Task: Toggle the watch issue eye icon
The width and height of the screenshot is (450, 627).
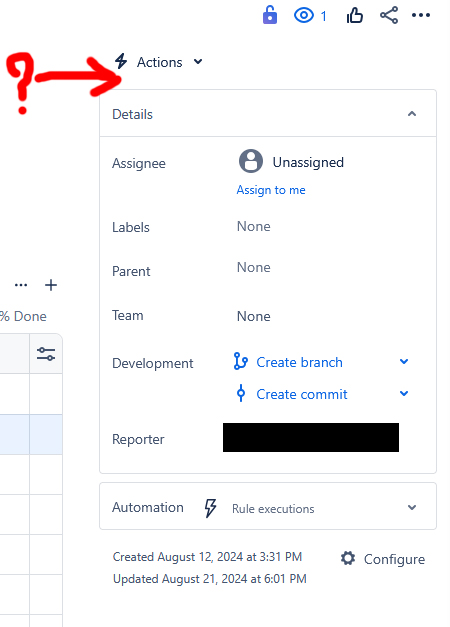Action: (x=304, y=16)
